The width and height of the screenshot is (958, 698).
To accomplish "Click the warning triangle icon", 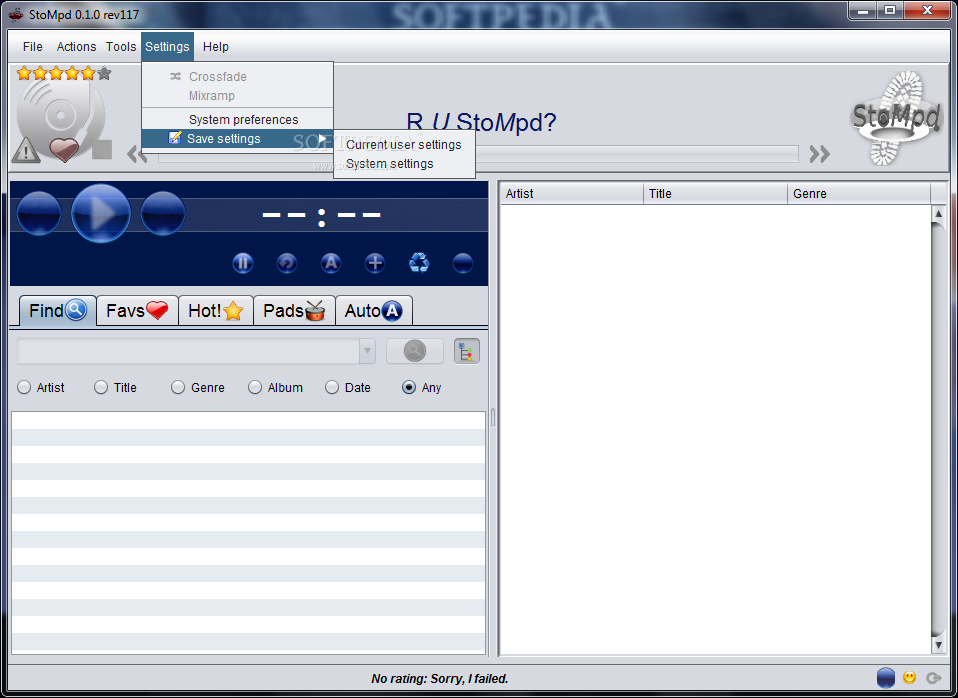I will point(26,150).
